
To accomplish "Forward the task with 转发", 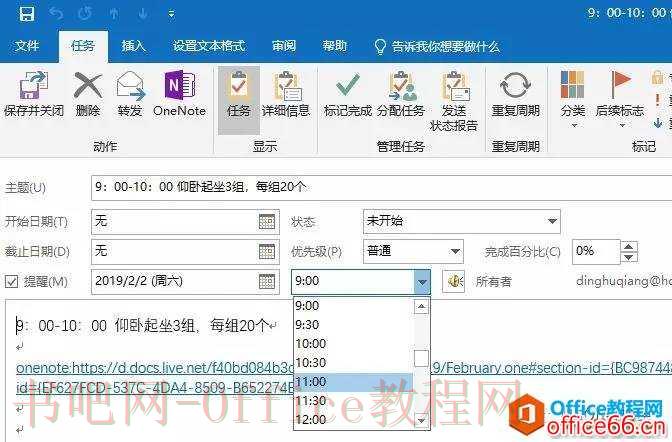I will pyautogui.click(x=130, y=94).
